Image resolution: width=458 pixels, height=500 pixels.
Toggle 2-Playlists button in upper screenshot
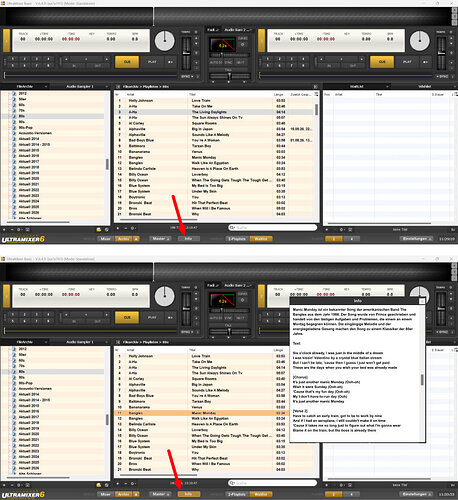click(x=238, y=239)
